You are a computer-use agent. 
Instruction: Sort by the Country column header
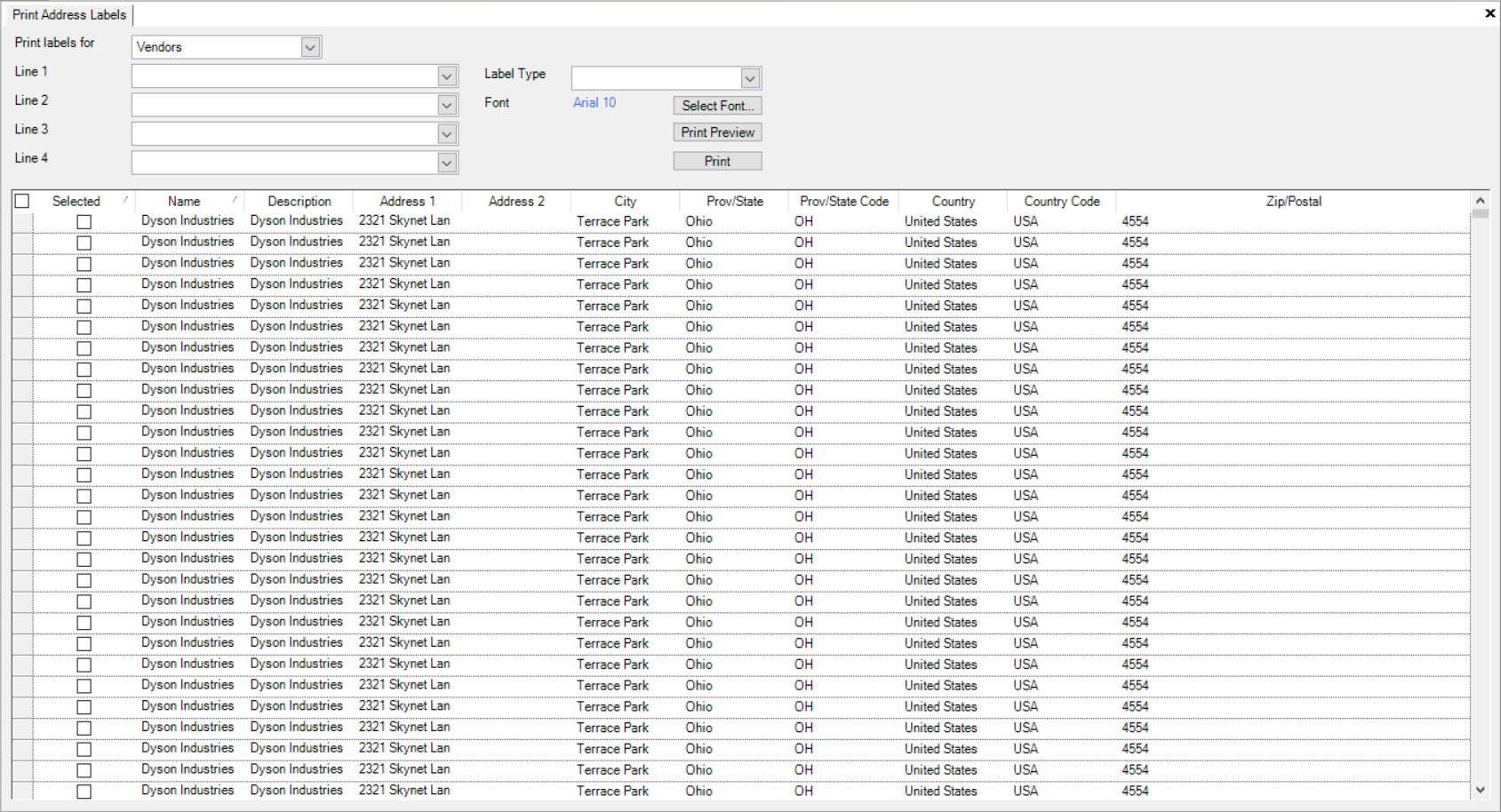tap(954, 202)
